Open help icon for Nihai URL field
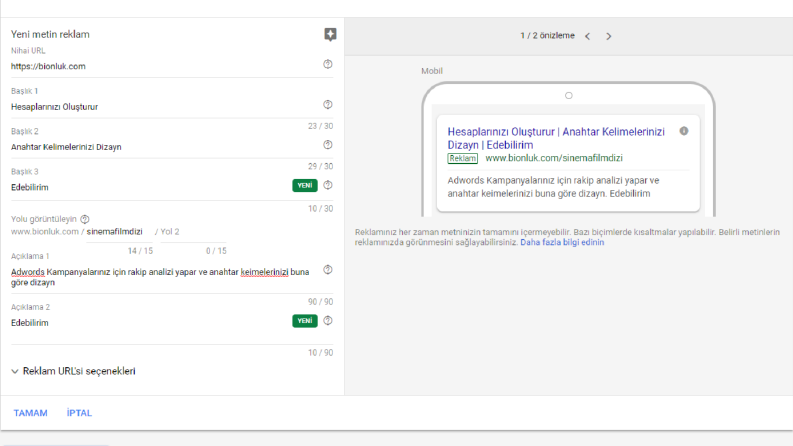The image size is (793, 446). click(328, 64)
